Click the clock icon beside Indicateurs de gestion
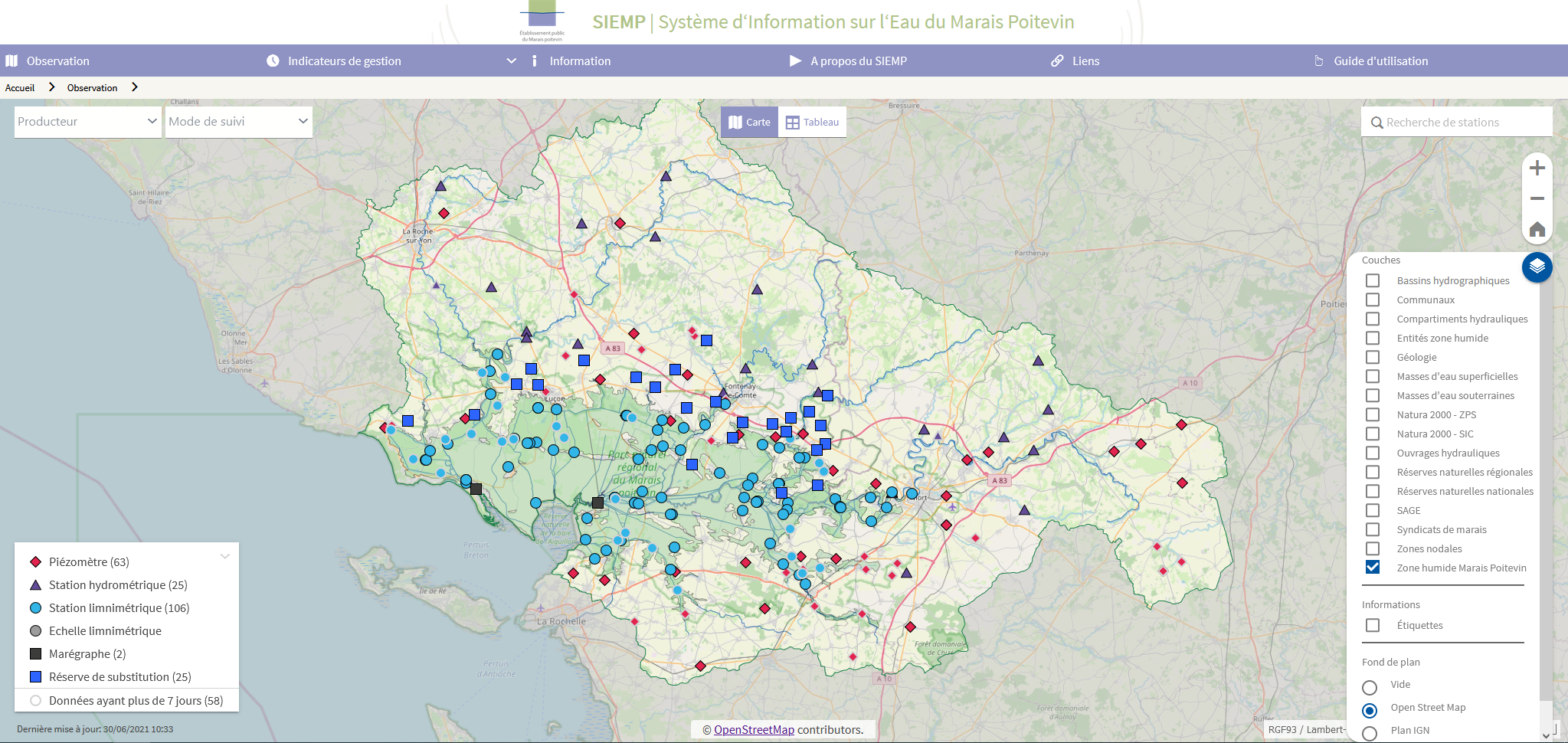Screen dimensions: 1568x743 point(273,61)
